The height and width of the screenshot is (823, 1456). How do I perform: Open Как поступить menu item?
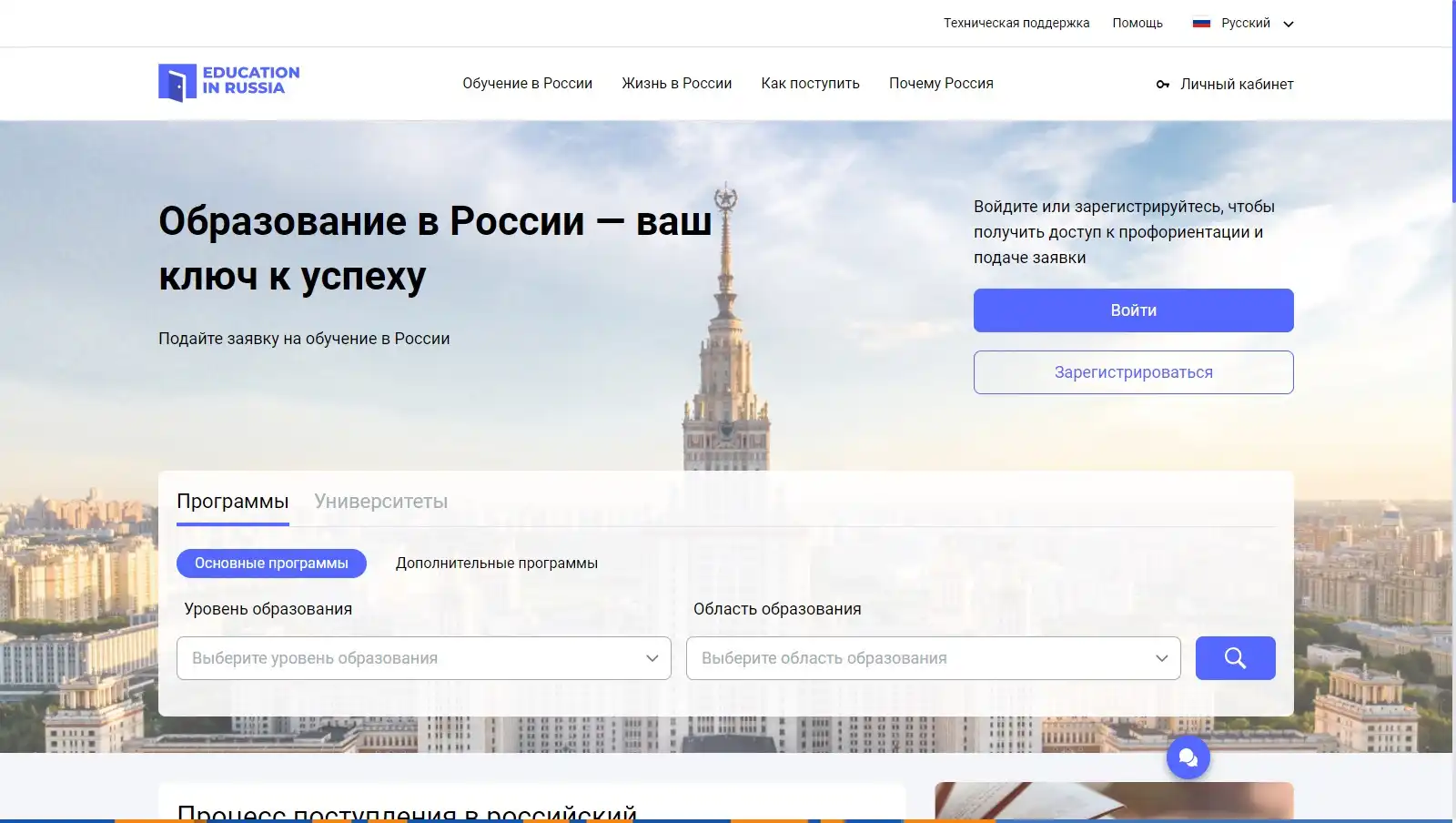point(810,84)
